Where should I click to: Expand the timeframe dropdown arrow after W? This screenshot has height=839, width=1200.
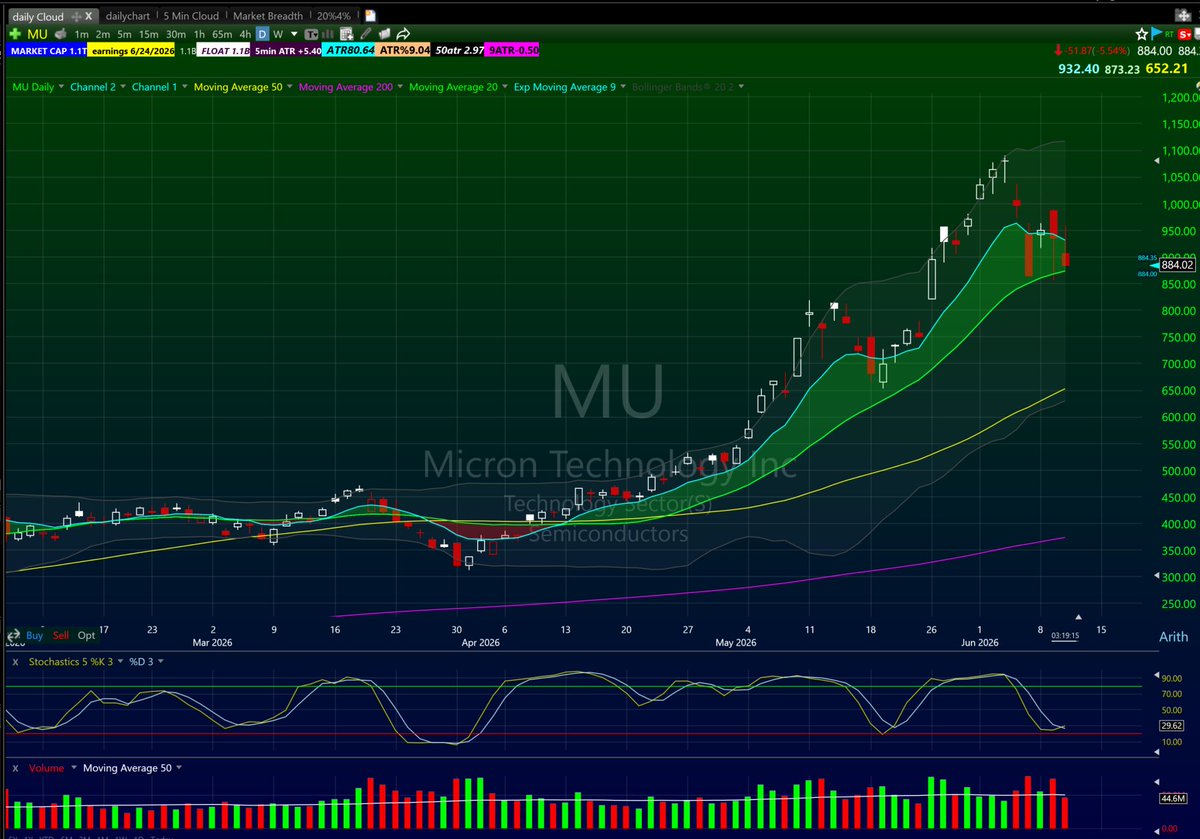pos(294,34)
